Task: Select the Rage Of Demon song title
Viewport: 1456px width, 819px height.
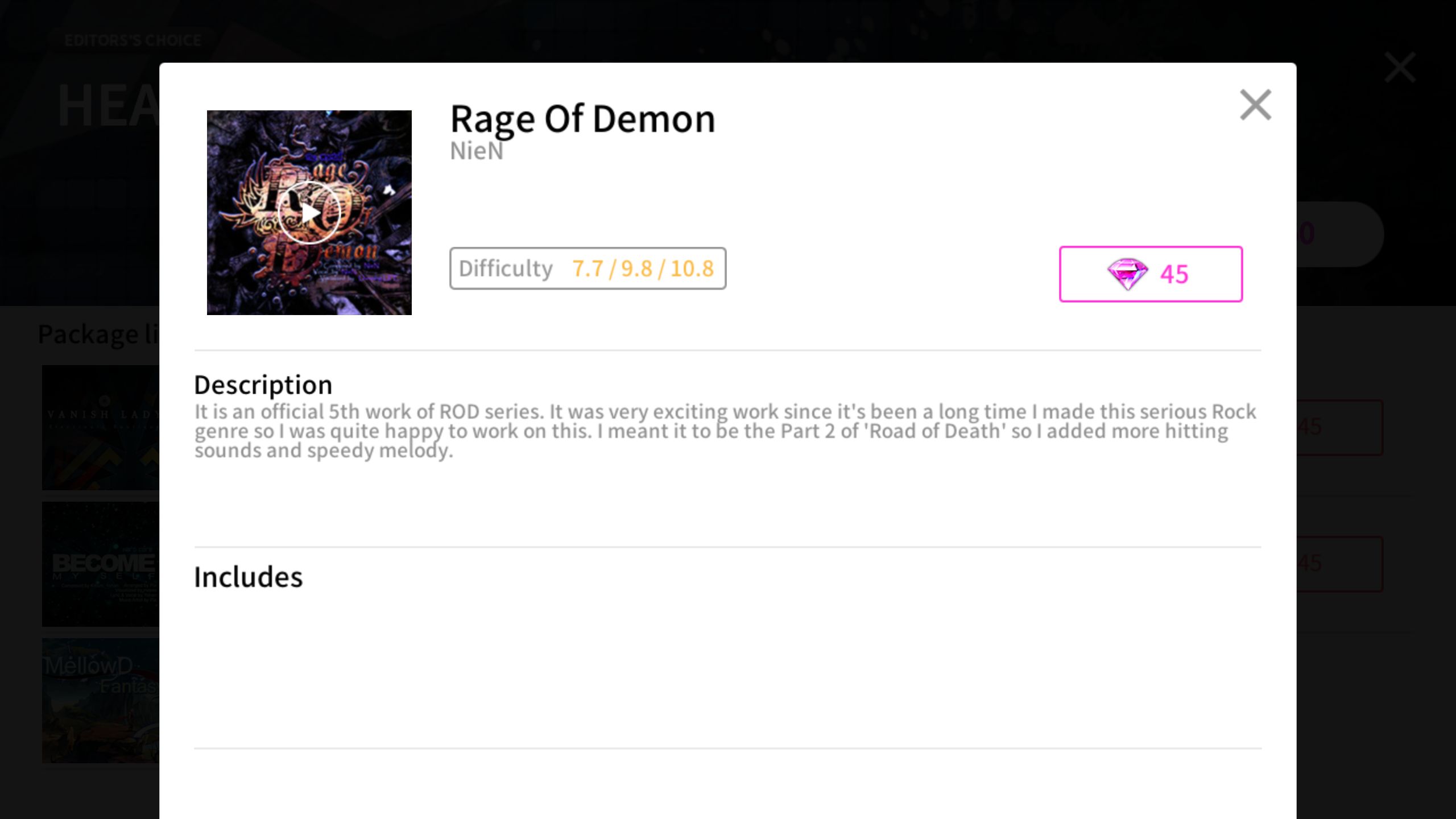Action: tap(582, 119)
